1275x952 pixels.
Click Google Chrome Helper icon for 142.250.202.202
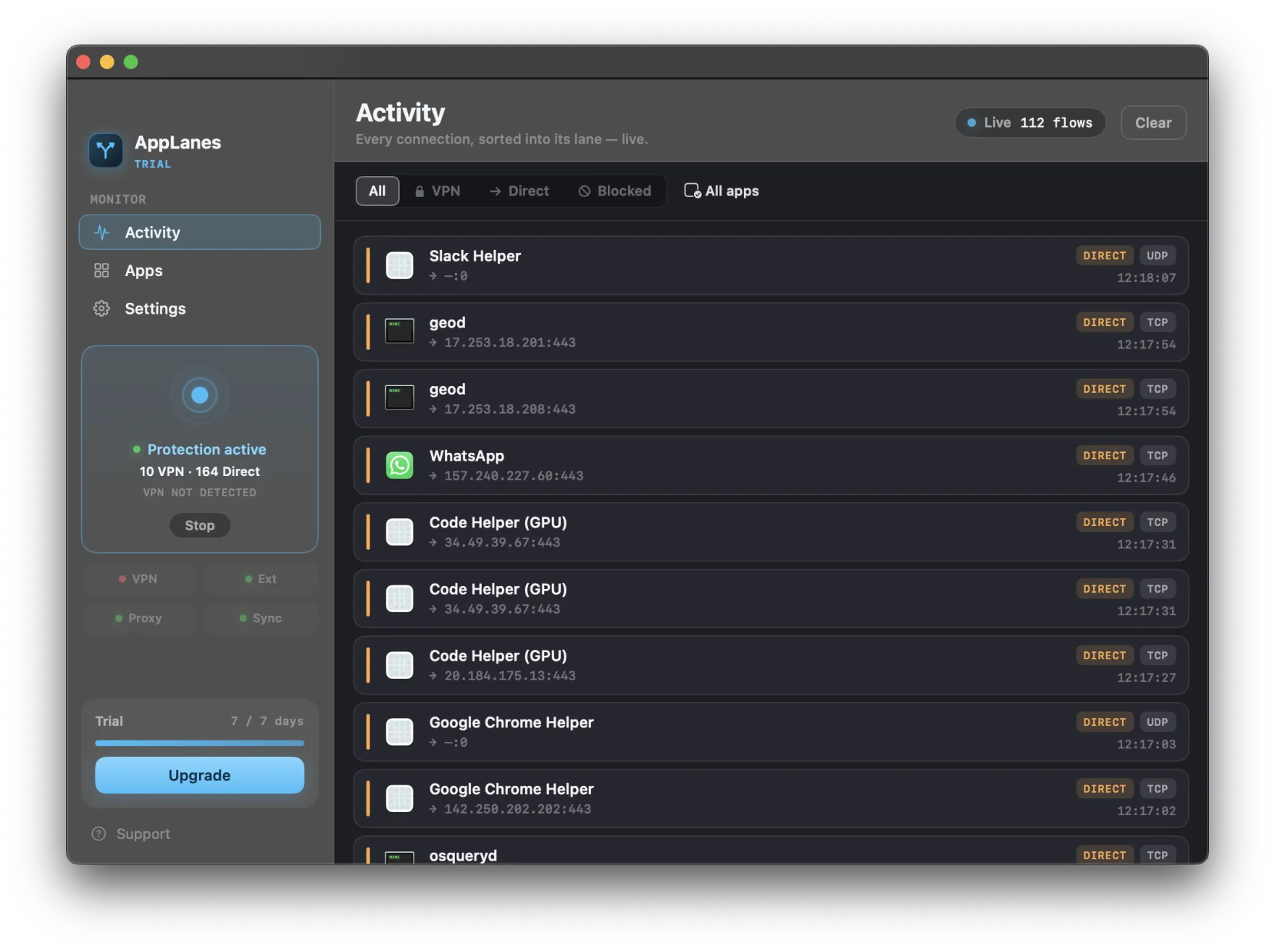[x=399, y=798]
